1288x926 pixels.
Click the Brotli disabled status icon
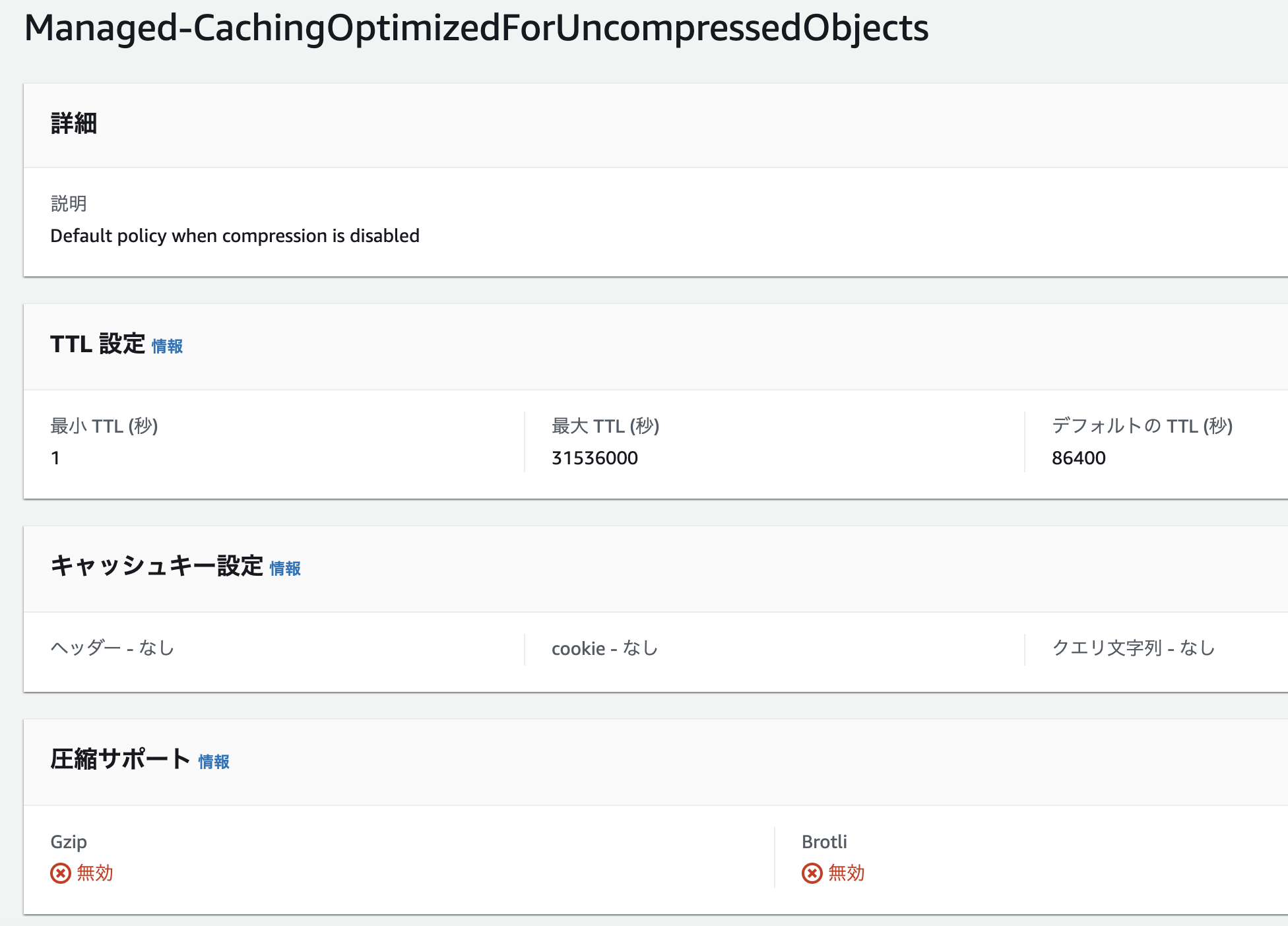click(x=812, y=873)
